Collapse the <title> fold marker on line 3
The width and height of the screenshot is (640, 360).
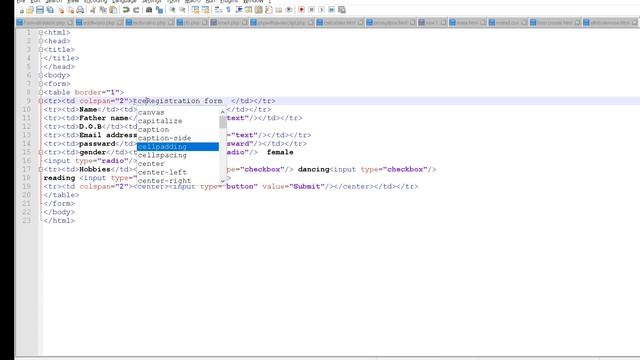[x=40, y=49]
